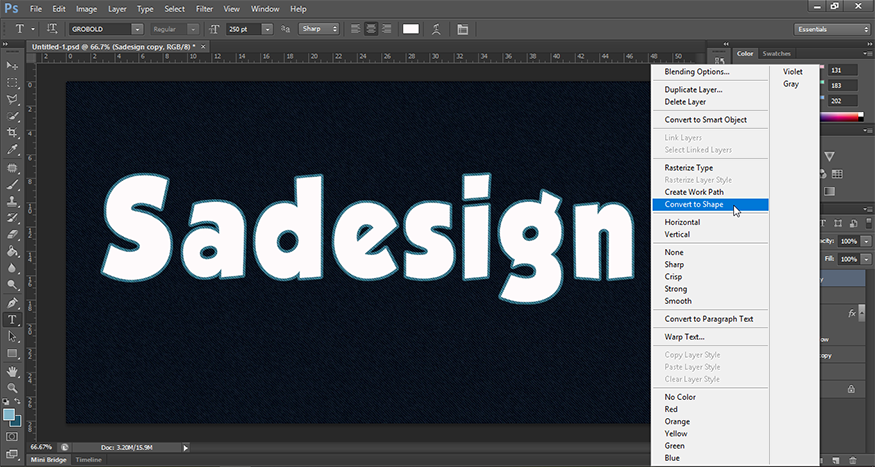Select the Rectangular Marquee tool
This screenshot has height=467, width=875.
click(12, 83)
